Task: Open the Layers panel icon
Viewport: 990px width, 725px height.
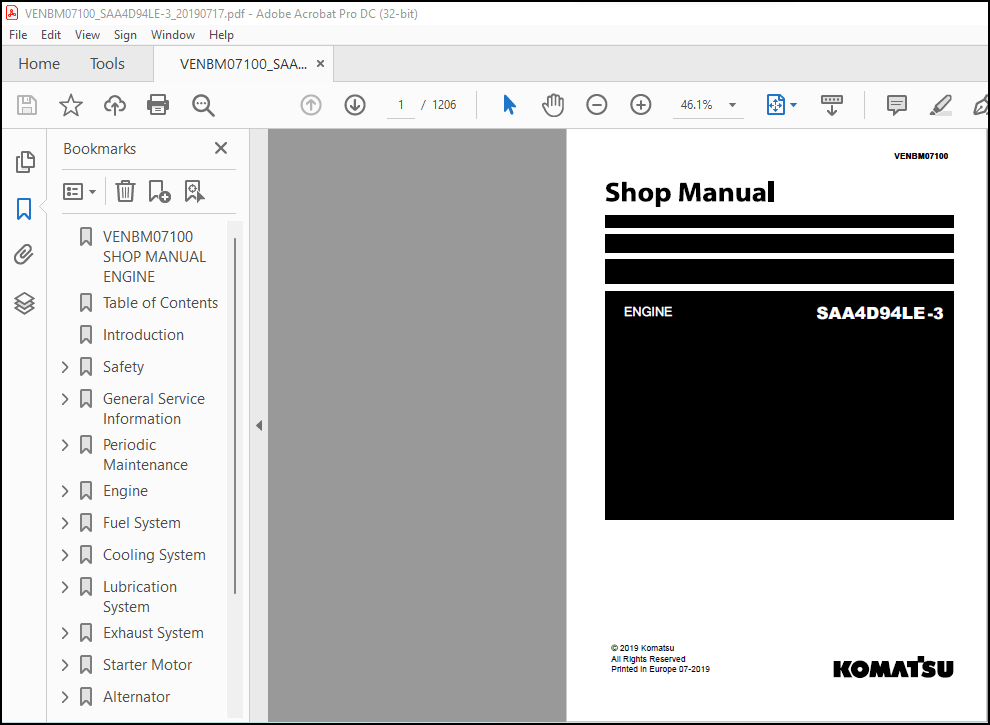Action: coord(24,303)
